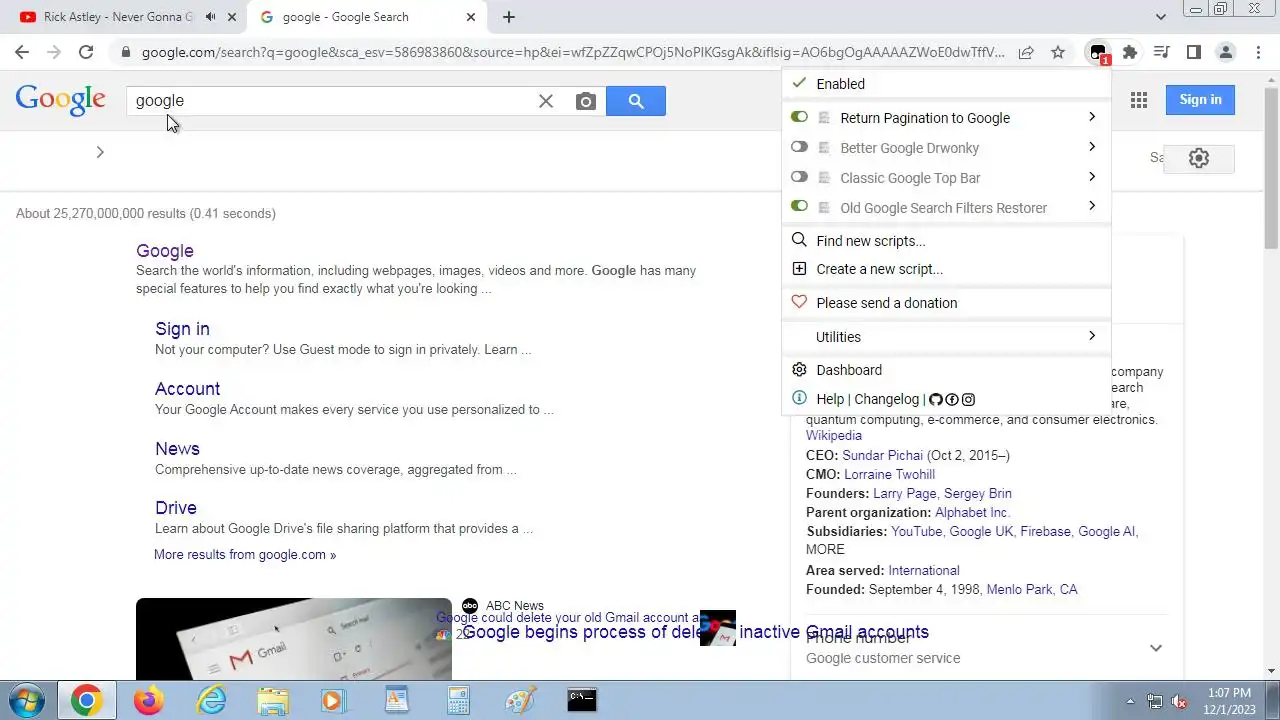Image resolution: width=1280 pixels, height=720 pixels.
Task: Click the blue Sign in button
Action: (1200, 99)
